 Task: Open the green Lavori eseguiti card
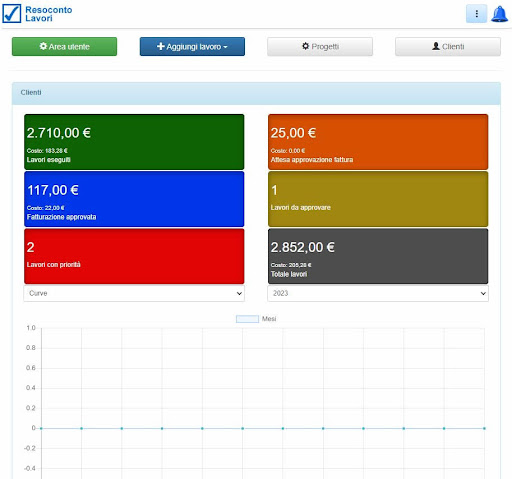click(134, 142)
